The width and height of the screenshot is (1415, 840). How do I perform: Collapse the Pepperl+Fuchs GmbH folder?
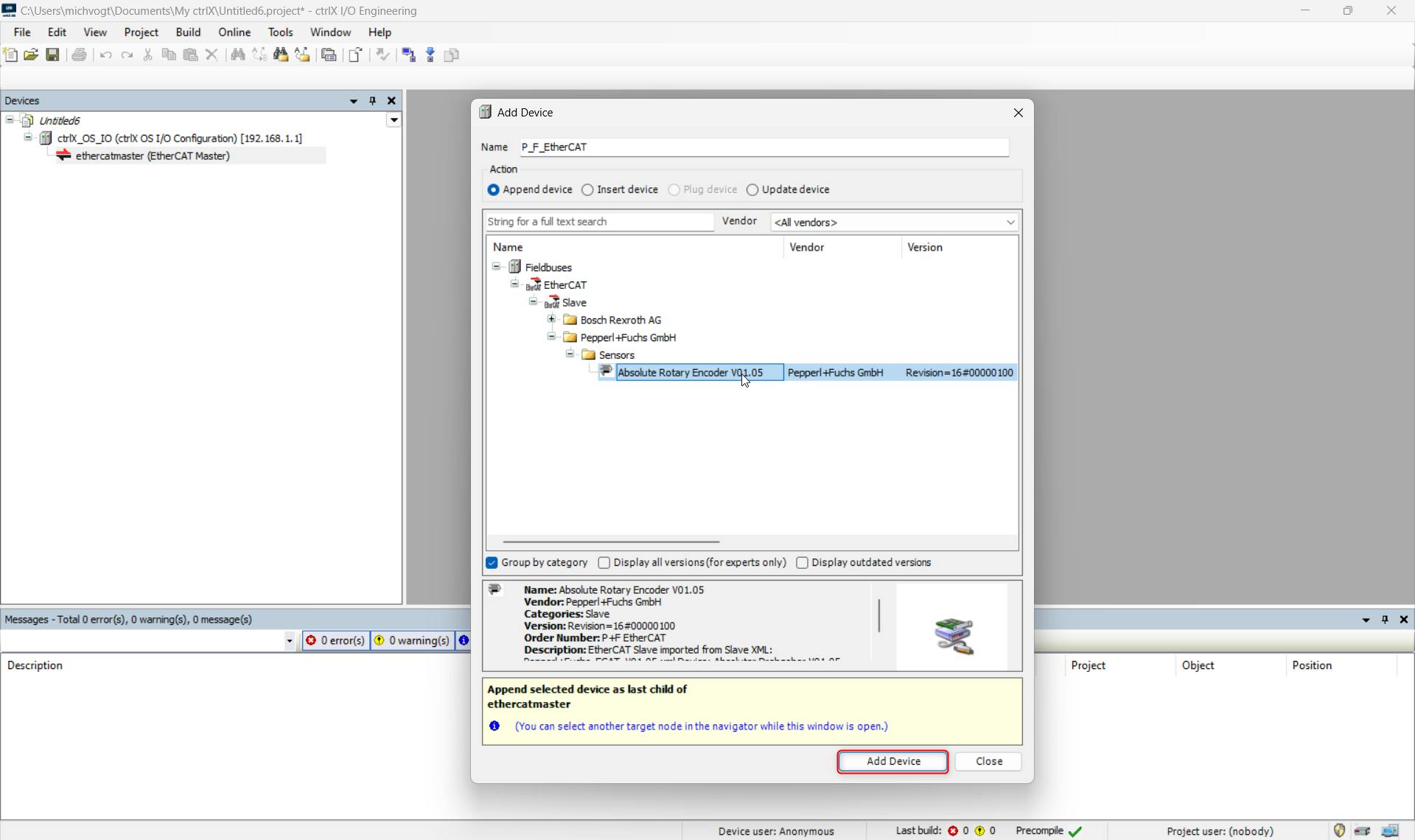[551, 337]
